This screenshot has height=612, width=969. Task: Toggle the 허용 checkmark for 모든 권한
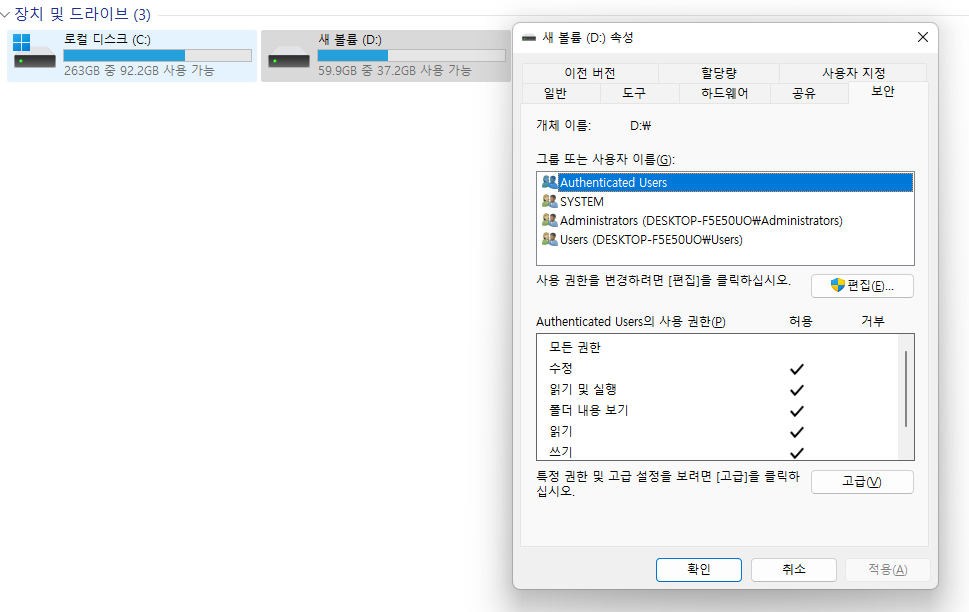[796, 347]
